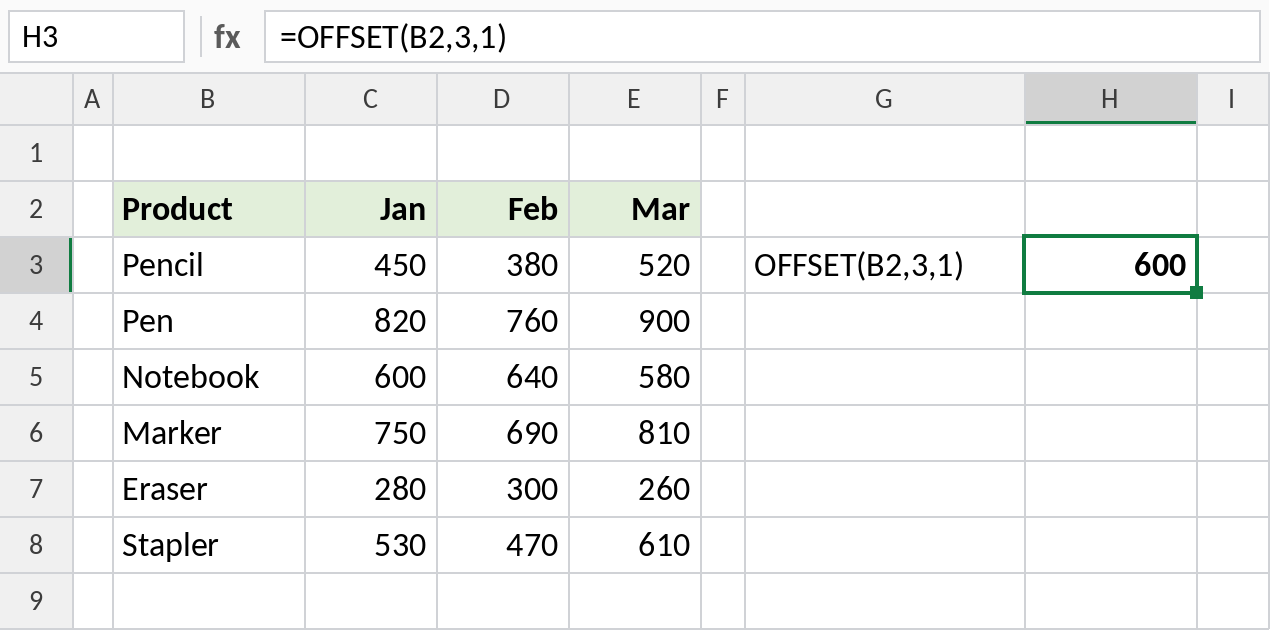The image size is (1270, 630).
Task: Select row 1 header
Action: [x=37, y=153]
